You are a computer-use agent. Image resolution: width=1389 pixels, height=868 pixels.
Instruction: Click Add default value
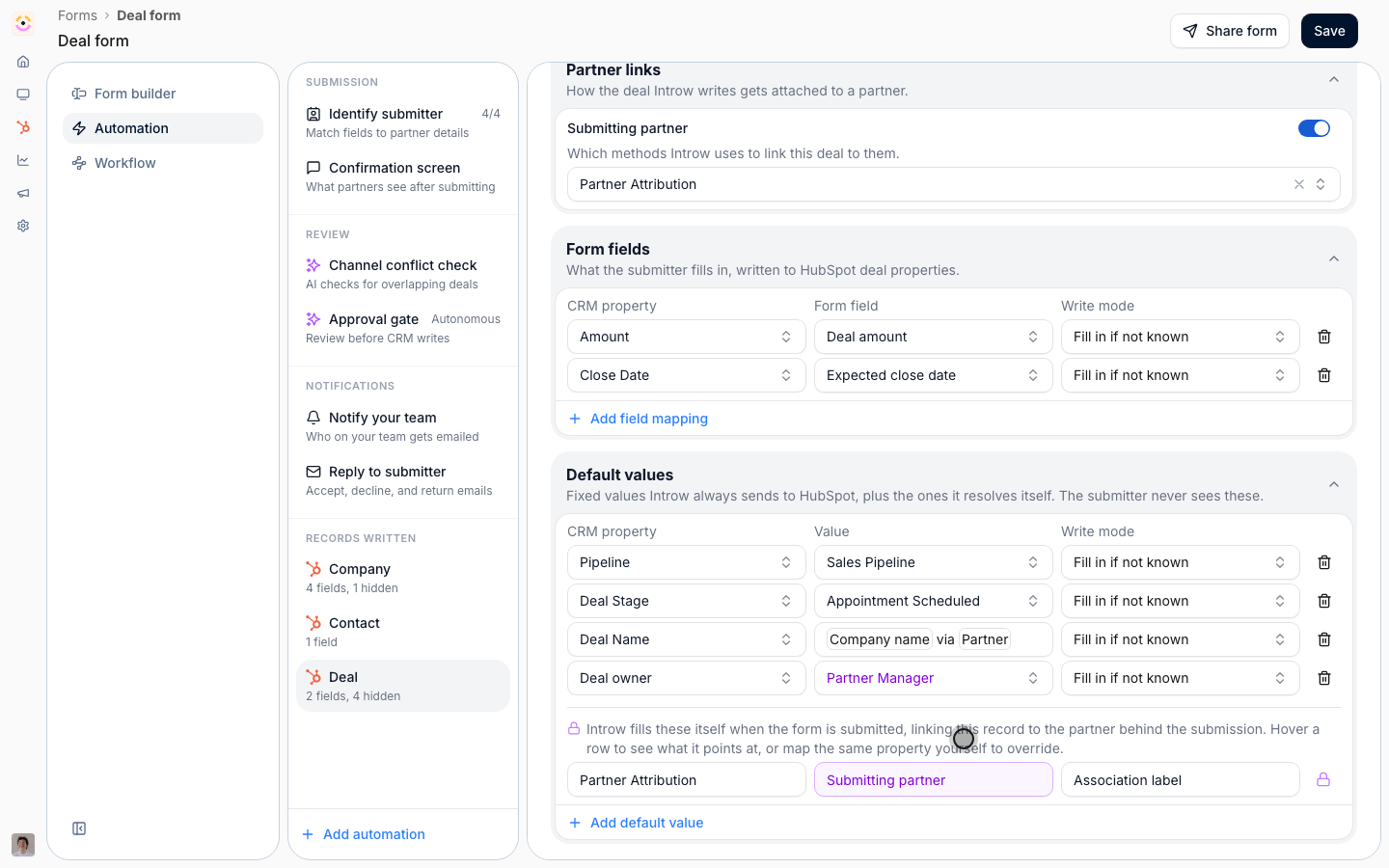click(x=637, y=823)
